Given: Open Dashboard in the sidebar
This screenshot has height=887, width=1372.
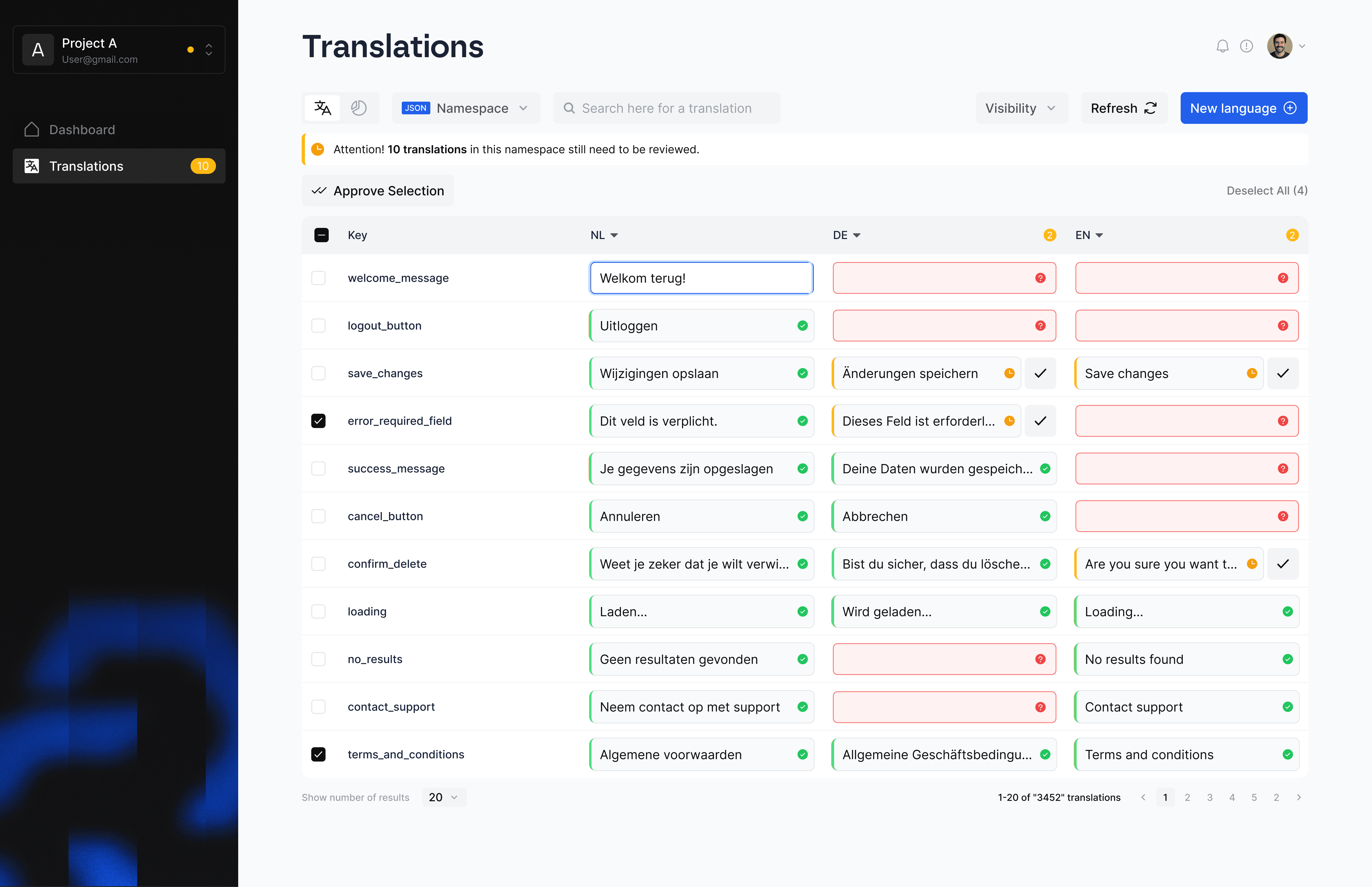Looking at the screenshot, I should pyautogui.click(x=82, y=130).
